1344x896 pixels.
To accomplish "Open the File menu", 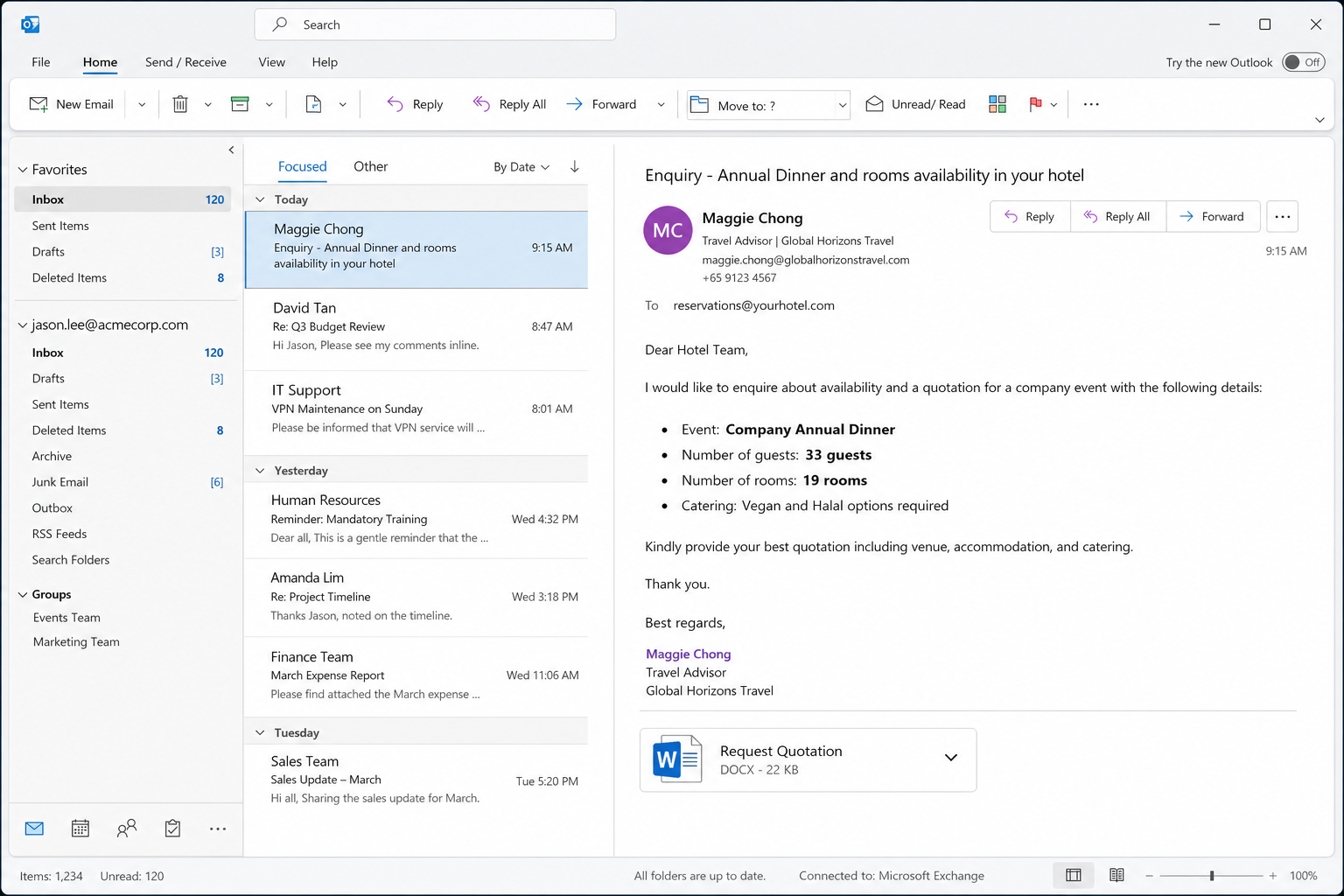I will pyautogui.click(x=41, y=62).
